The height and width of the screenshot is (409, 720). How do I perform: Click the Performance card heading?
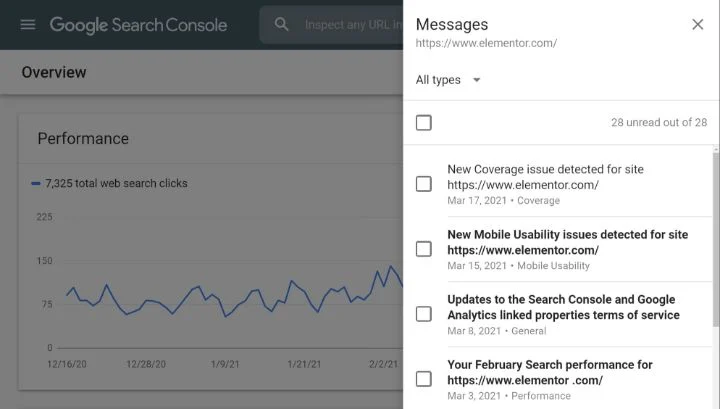pos(83,139)
